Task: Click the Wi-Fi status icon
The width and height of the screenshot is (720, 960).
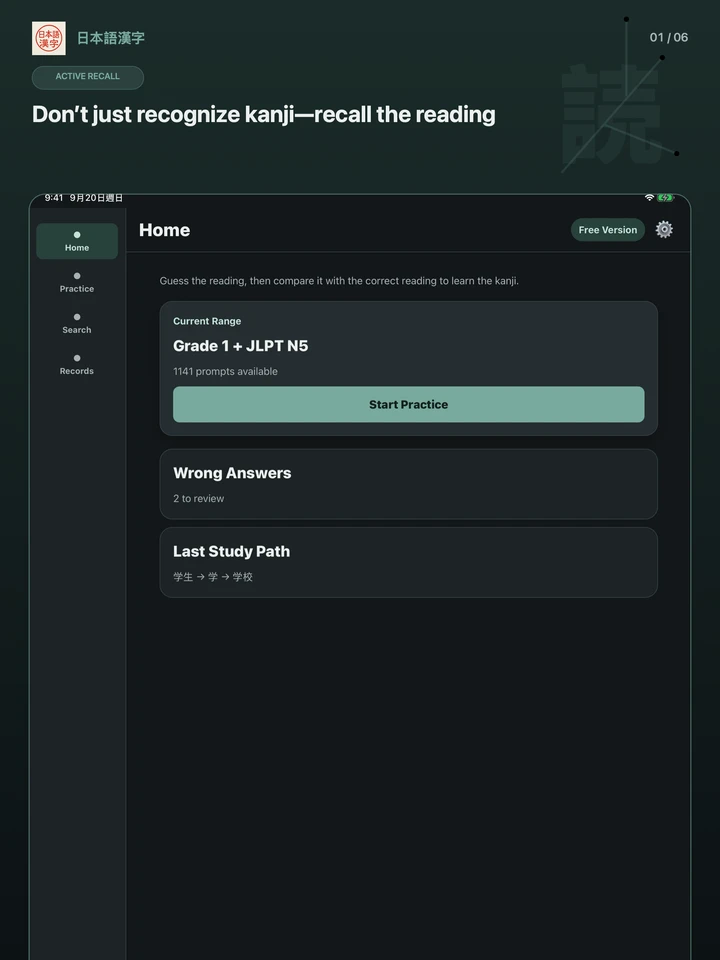Action: [649, 198]
